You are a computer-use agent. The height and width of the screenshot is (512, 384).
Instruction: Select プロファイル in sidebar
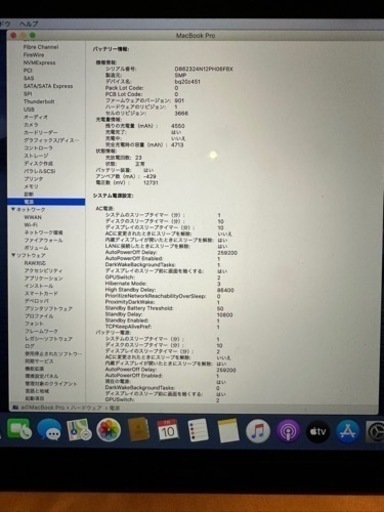tap(39, 316)
